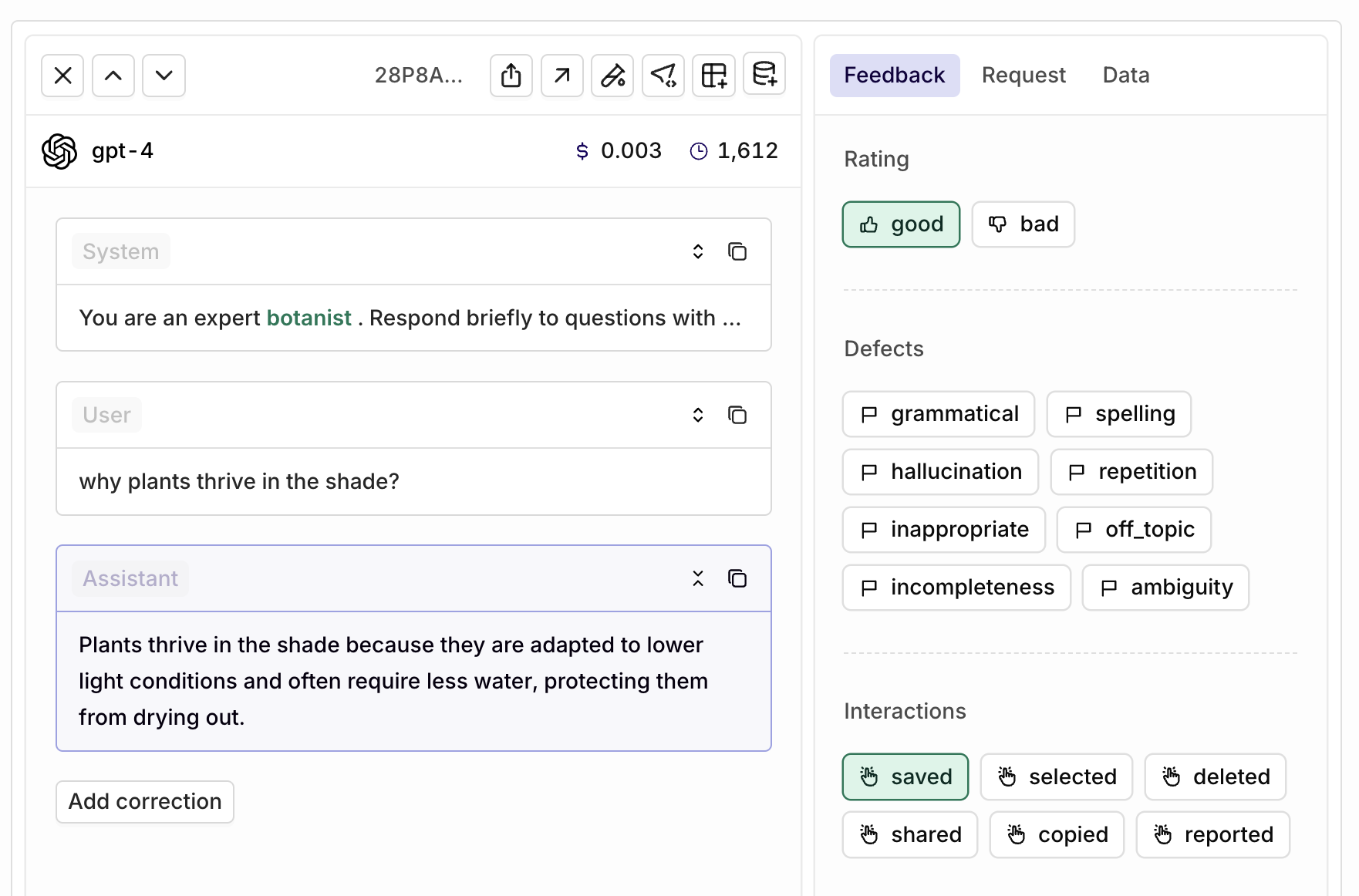Expand the User message block

point(698,415)
